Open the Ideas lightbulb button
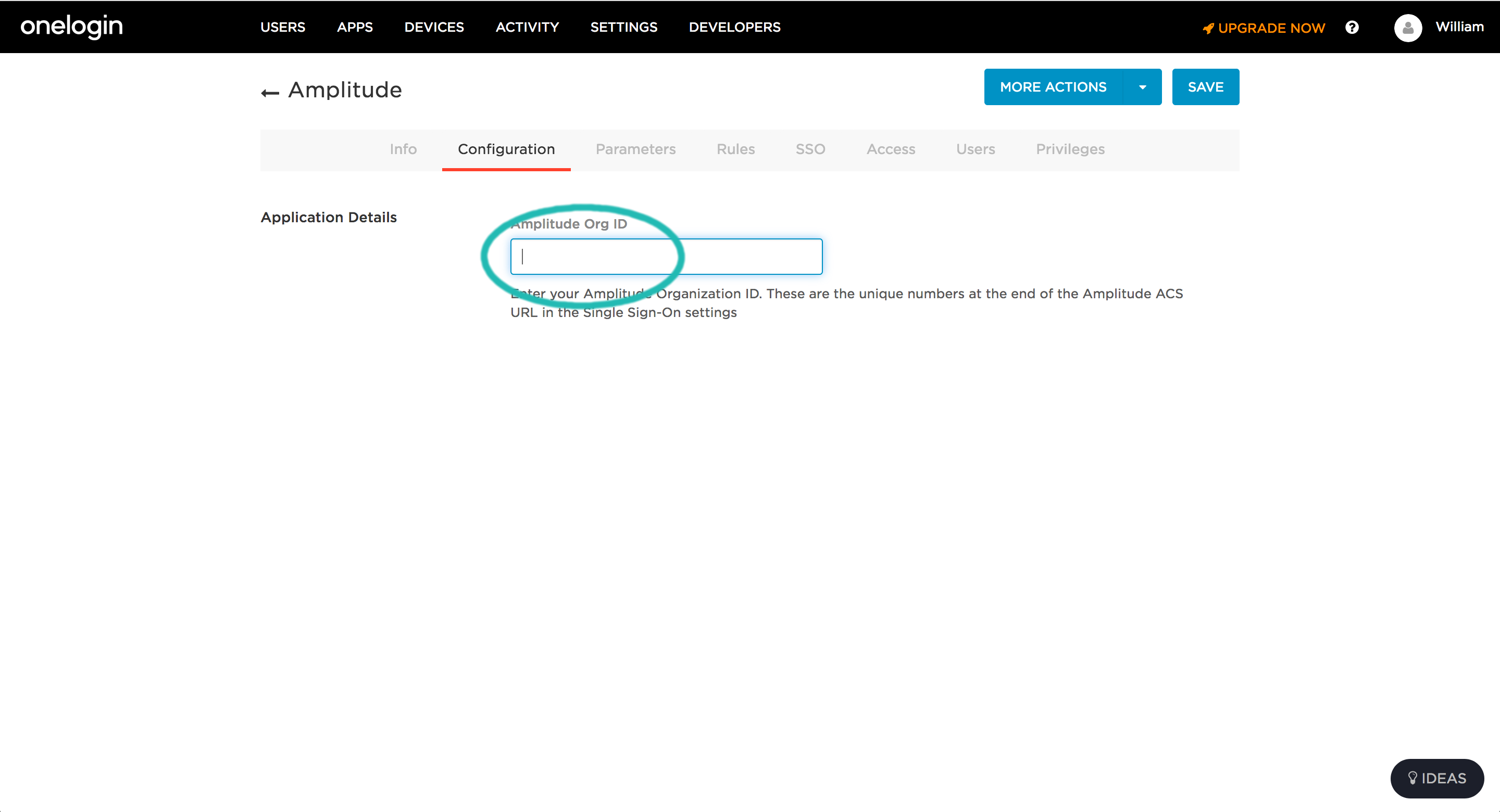The width and height of the screenshot is (1500, 812). coord(1436,778)
